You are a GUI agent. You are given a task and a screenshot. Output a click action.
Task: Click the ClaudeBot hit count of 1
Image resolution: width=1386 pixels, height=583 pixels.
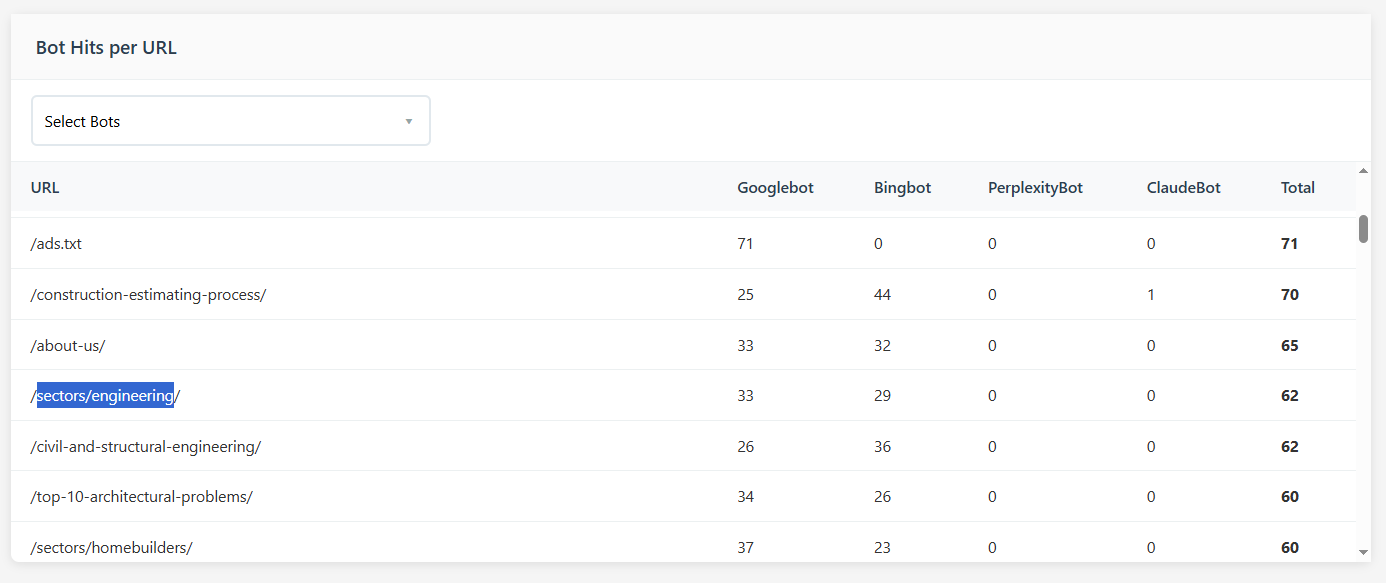click(1151, 294)
